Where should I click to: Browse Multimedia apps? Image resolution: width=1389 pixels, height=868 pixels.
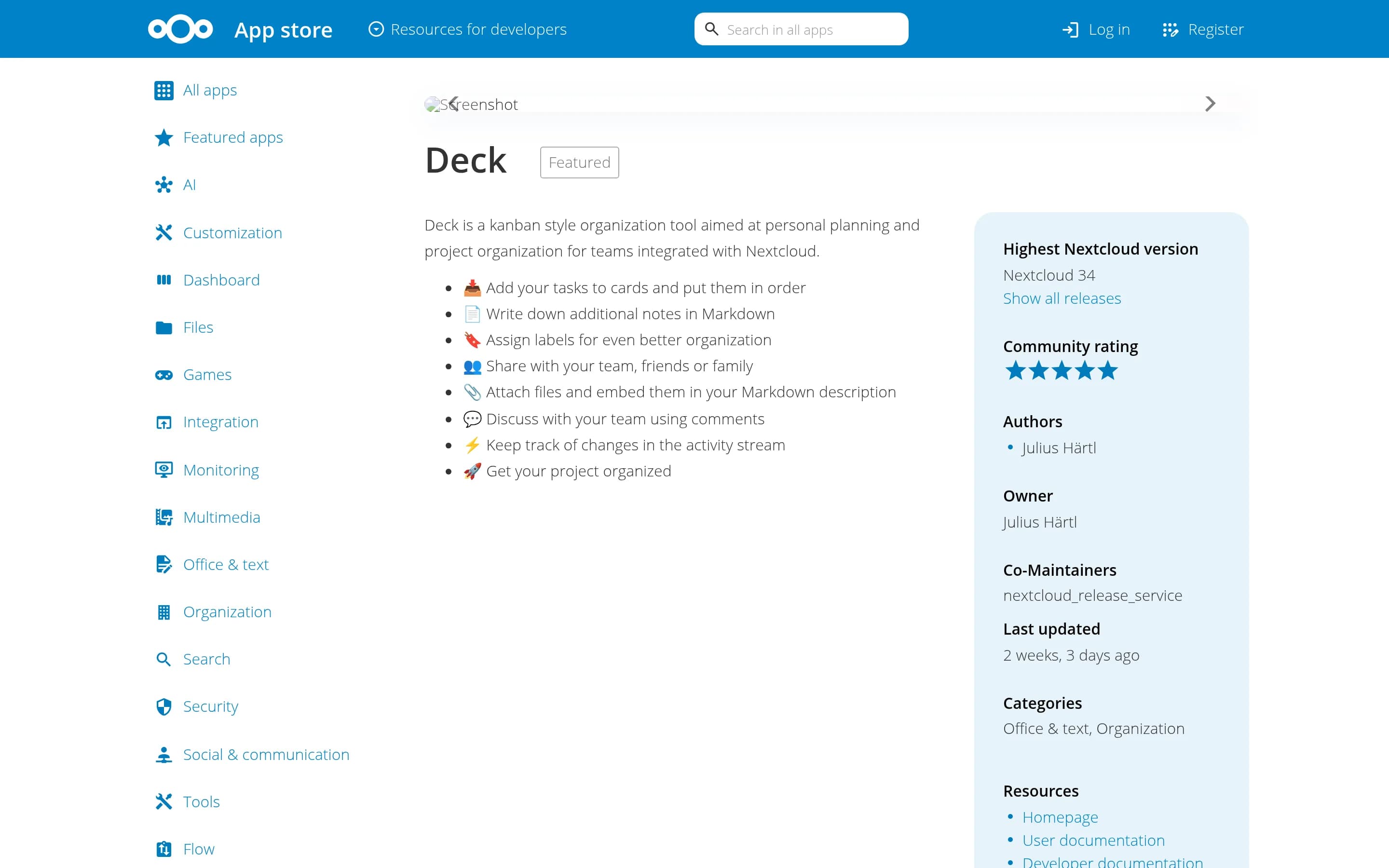click(x=221, y=517)
